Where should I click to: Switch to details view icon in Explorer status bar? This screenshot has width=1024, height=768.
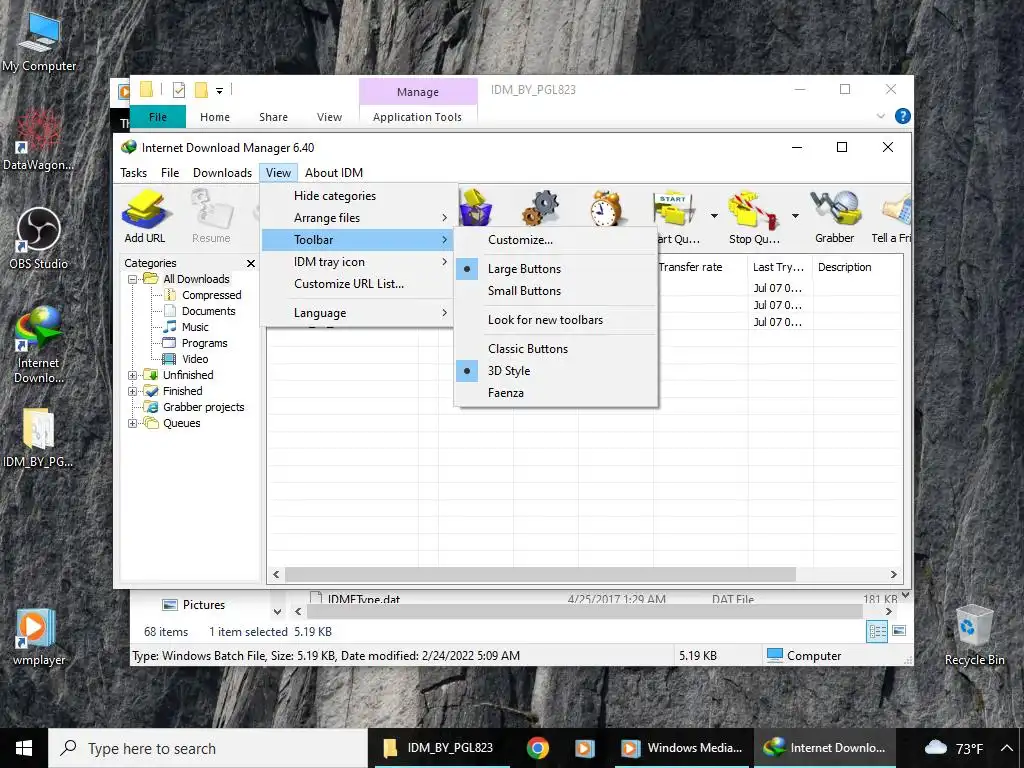point(877,631)
